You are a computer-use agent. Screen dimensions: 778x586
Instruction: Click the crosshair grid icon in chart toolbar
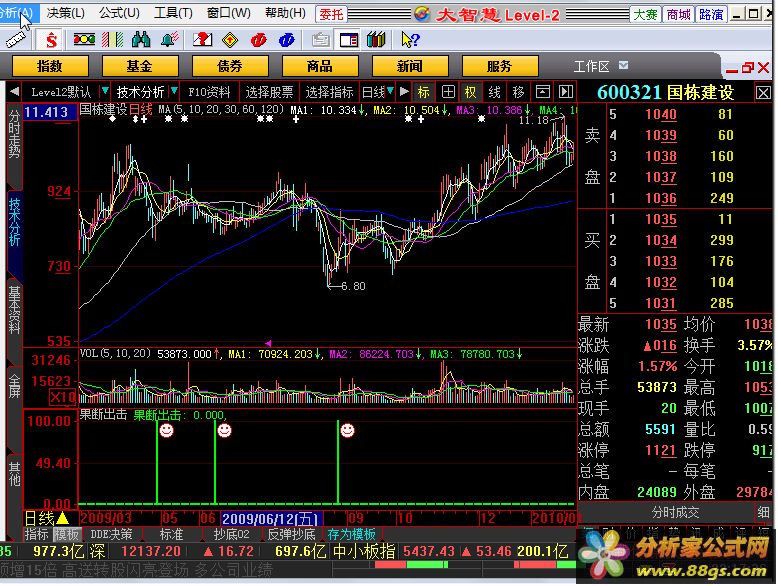pos(448,92)
